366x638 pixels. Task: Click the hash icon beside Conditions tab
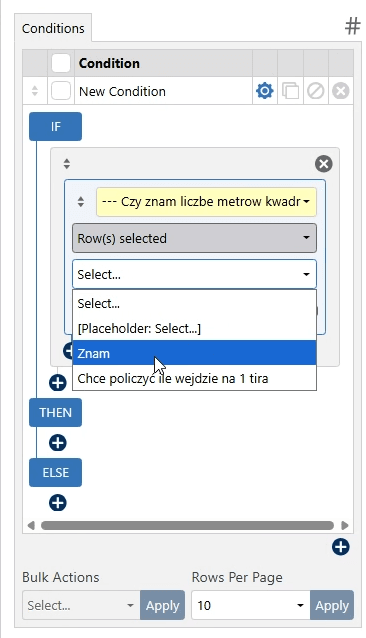352,27
